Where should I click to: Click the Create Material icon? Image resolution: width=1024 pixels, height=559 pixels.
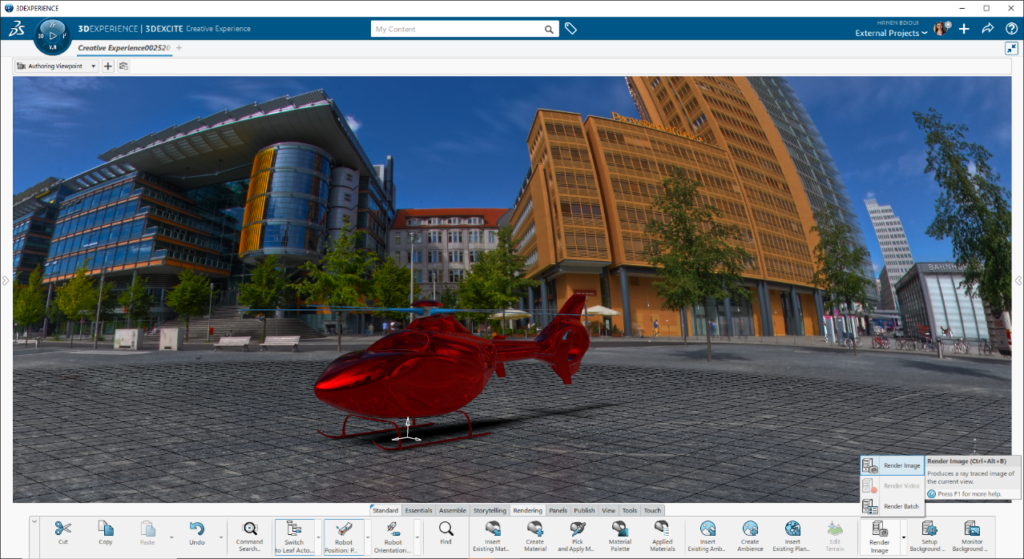(x=535, y=528)
